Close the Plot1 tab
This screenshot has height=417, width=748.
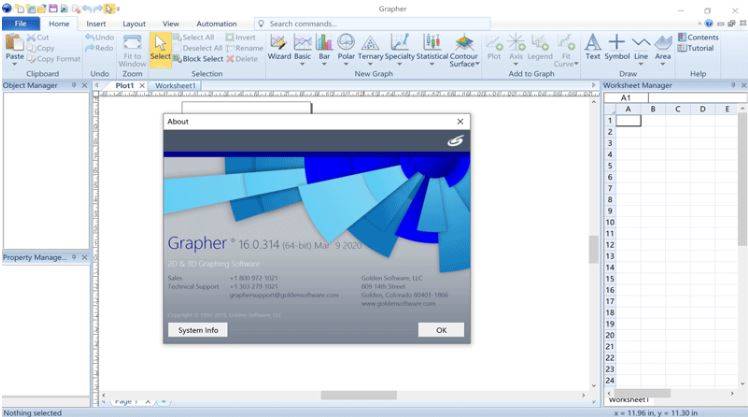coord(142,85)
